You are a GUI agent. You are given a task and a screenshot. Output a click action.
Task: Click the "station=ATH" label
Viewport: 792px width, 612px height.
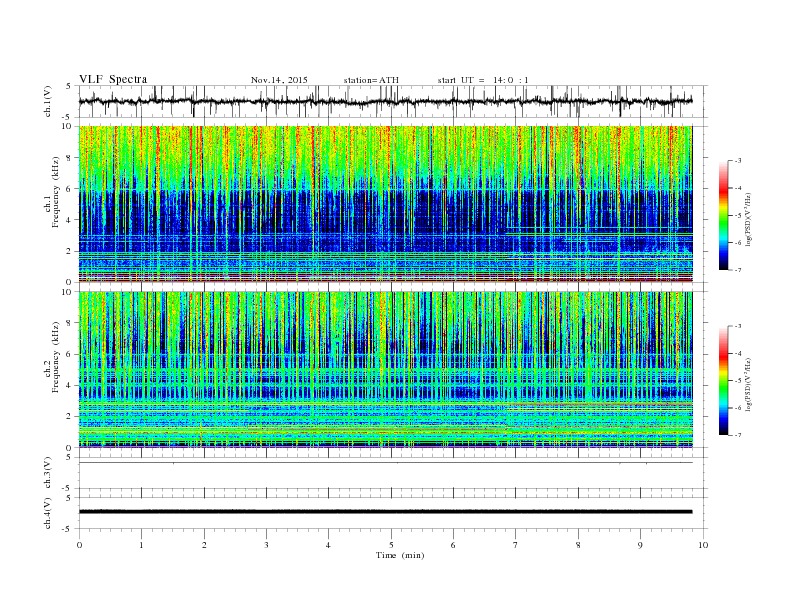tap(371, 80)
